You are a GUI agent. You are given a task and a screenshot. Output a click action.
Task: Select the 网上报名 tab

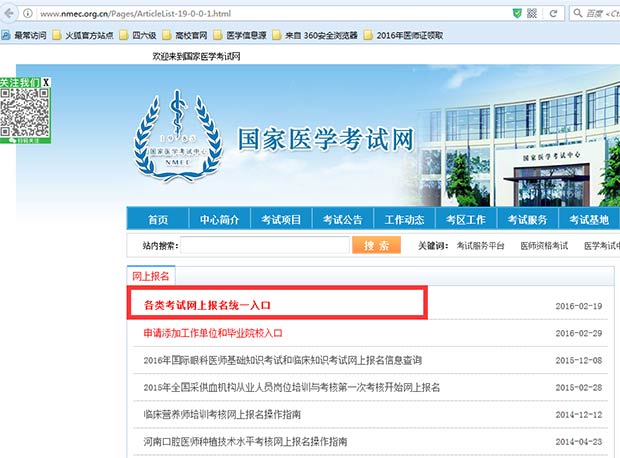(x=151, y=275)
